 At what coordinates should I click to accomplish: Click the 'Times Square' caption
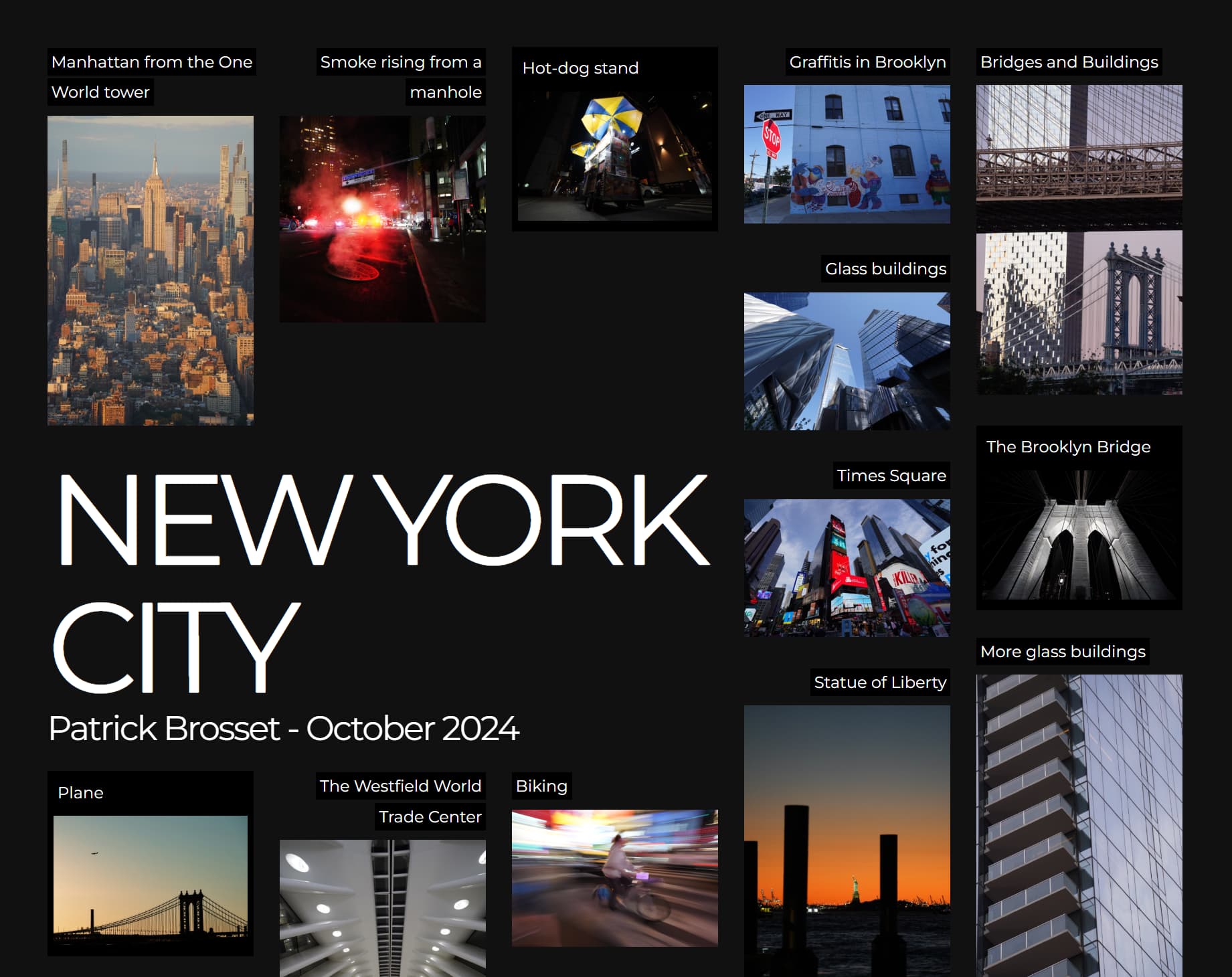pyautogui.click(x=891, y=476)
